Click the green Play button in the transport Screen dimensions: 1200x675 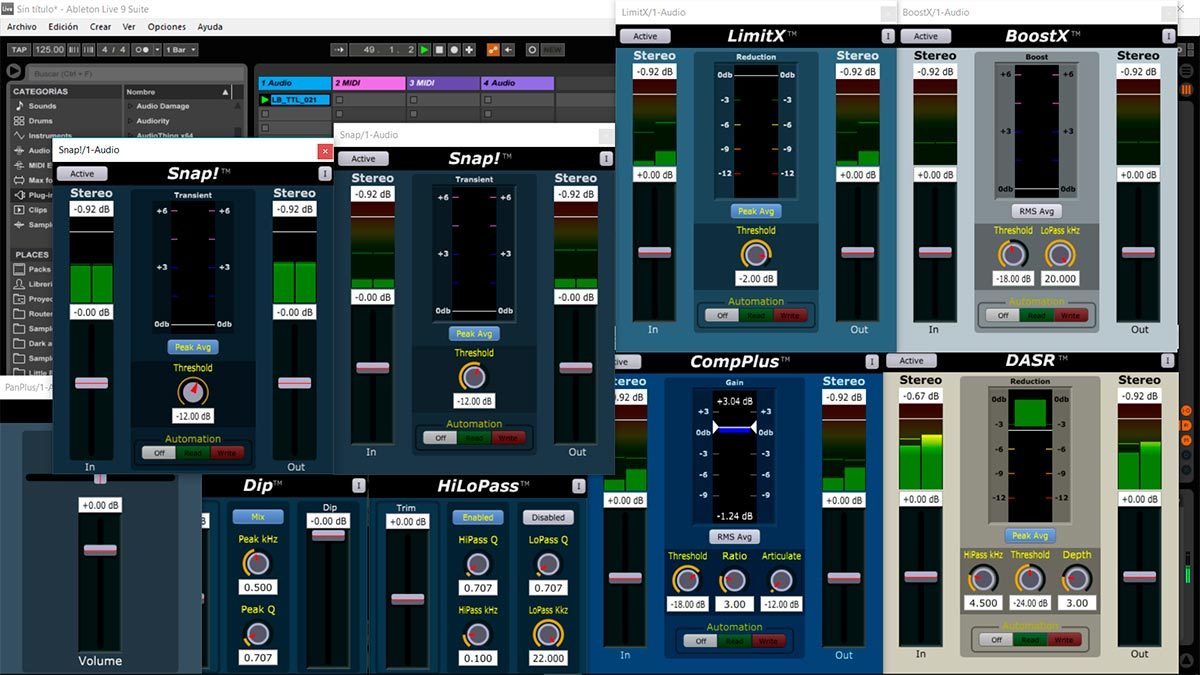[x=425, y=49]
